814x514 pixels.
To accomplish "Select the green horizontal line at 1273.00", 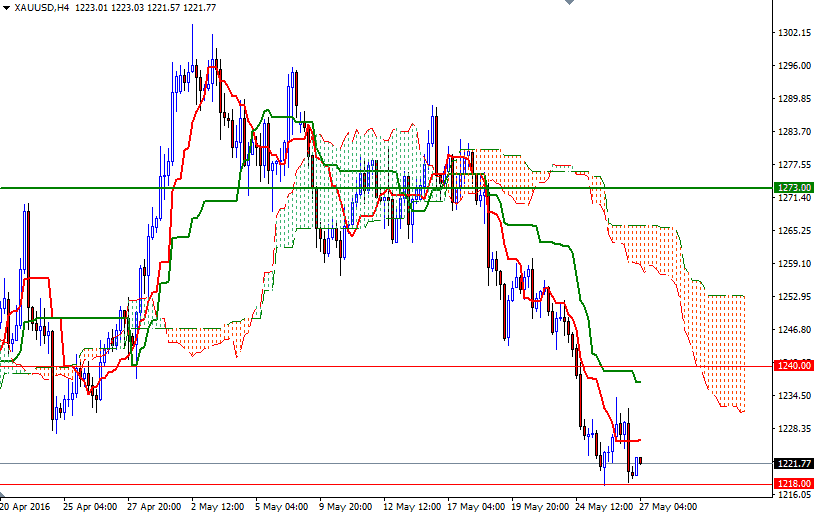I will tap(387, 187).
